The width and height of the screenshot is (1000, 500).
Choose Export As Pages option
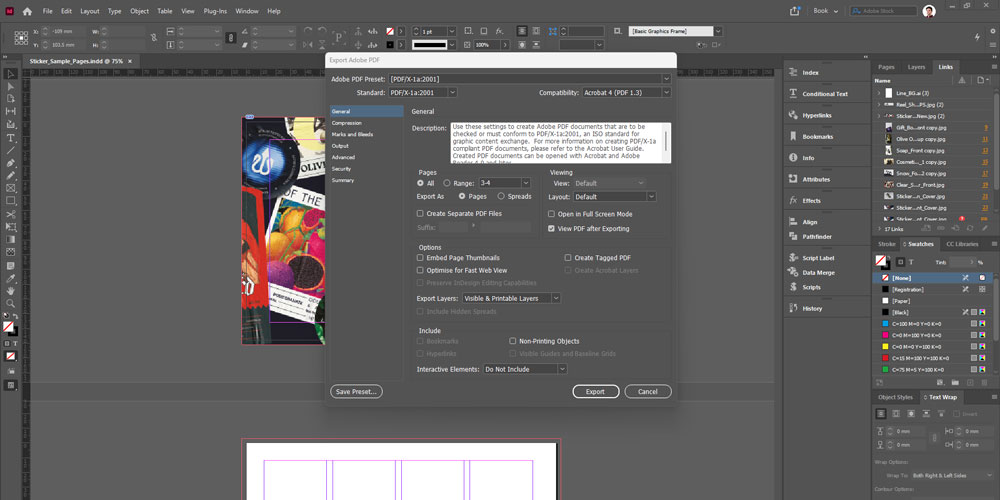pos(462,196)
